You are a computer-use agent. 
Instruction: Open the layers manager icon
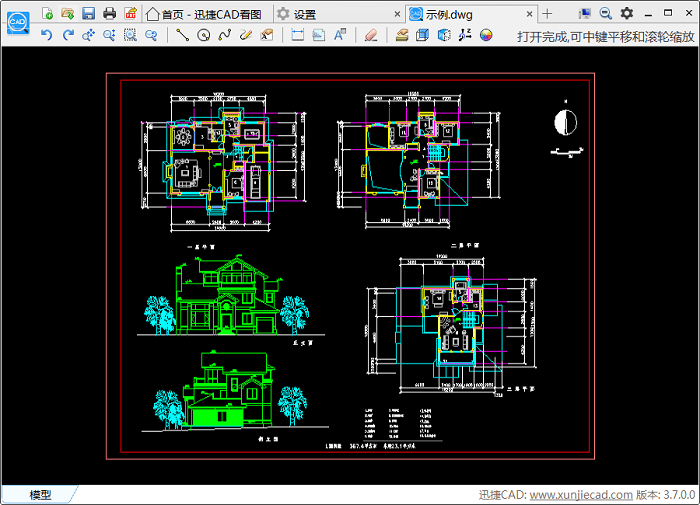(x=401, y=35)
